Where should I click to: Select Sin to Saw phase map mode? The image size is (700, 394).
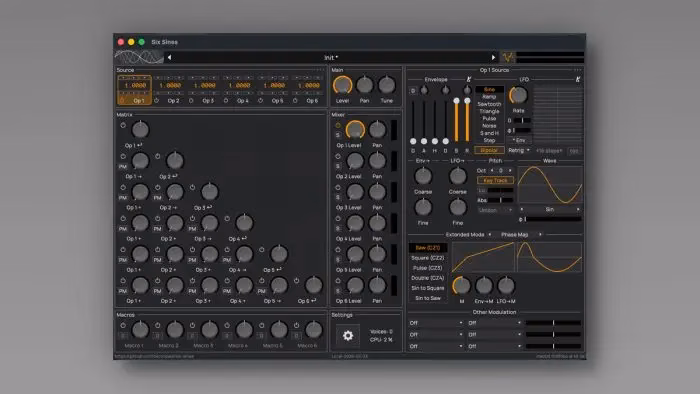pos(428,298)
